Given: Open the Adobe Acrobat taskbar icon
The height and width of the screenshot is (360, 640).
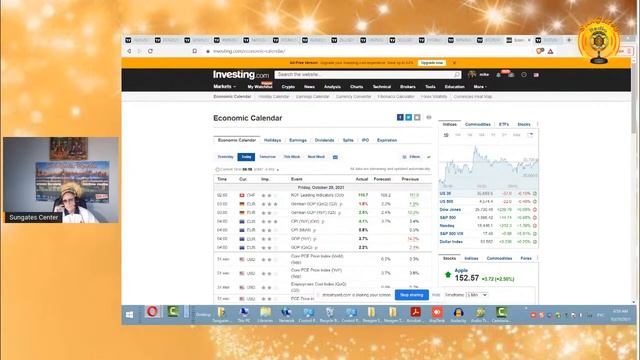Looking at the screenshot, I should 416,313.
